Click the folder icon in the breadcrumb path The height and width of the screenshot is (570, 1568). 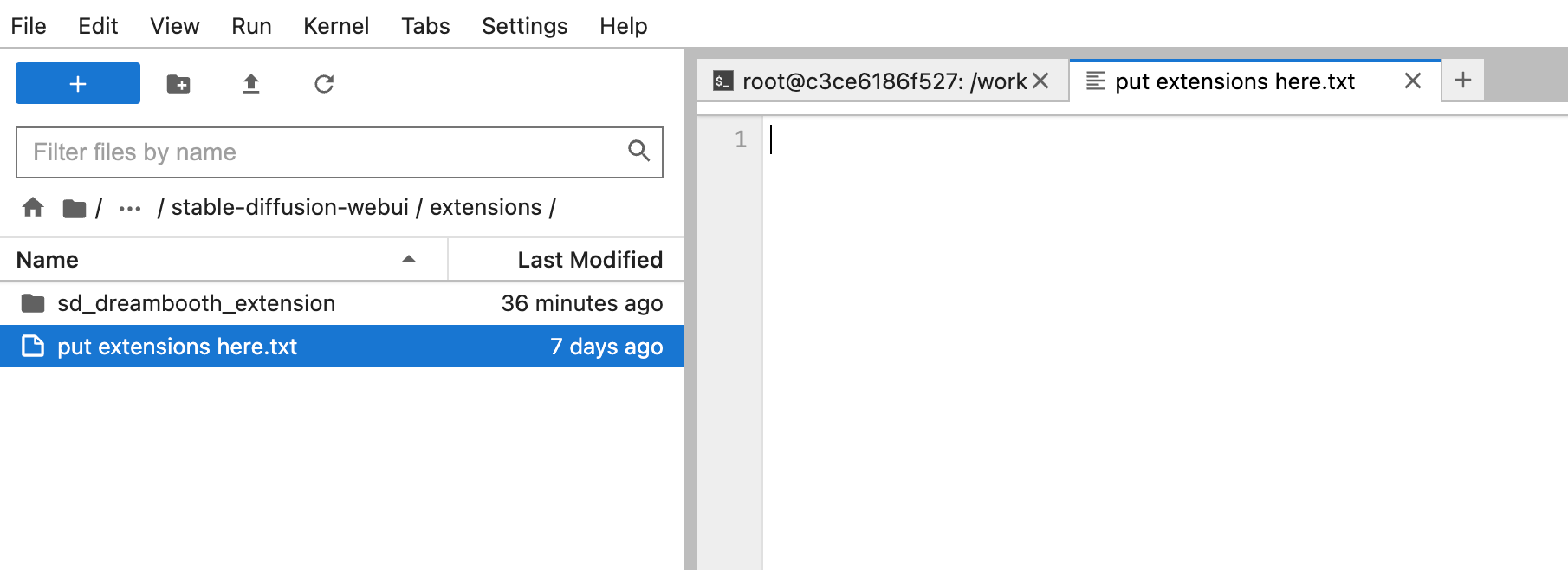75,207
